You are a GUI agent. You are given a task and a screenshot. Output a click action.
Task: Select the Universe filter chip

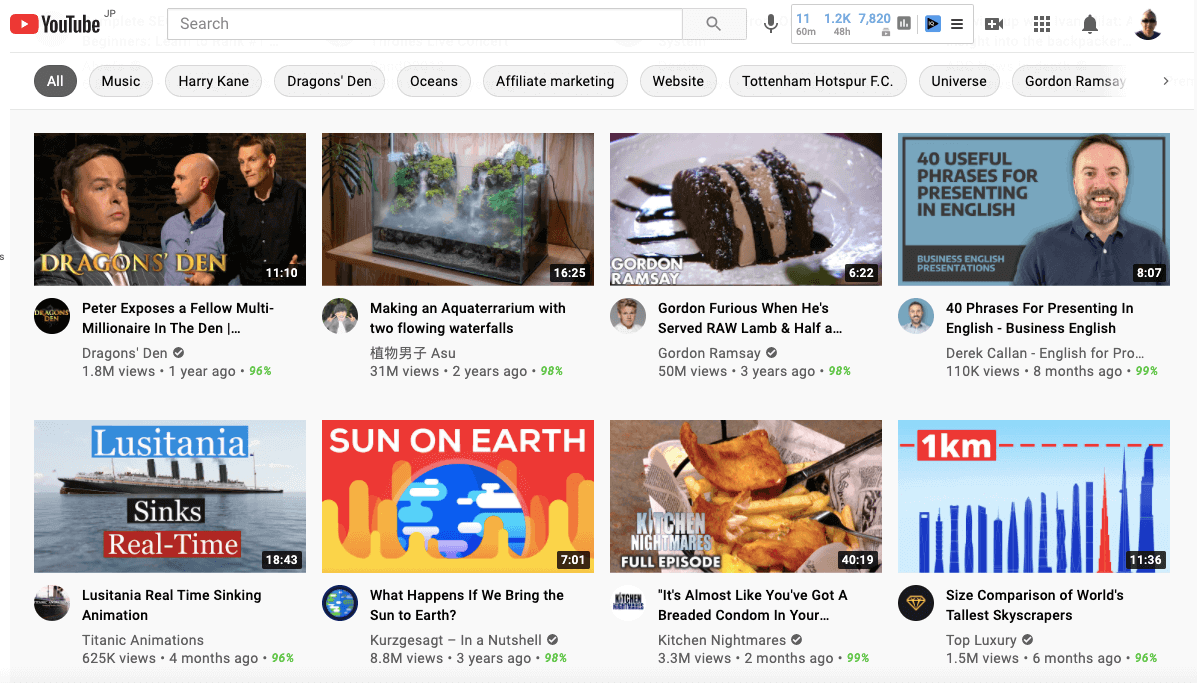pyautogui.click(x=959, y=81)
